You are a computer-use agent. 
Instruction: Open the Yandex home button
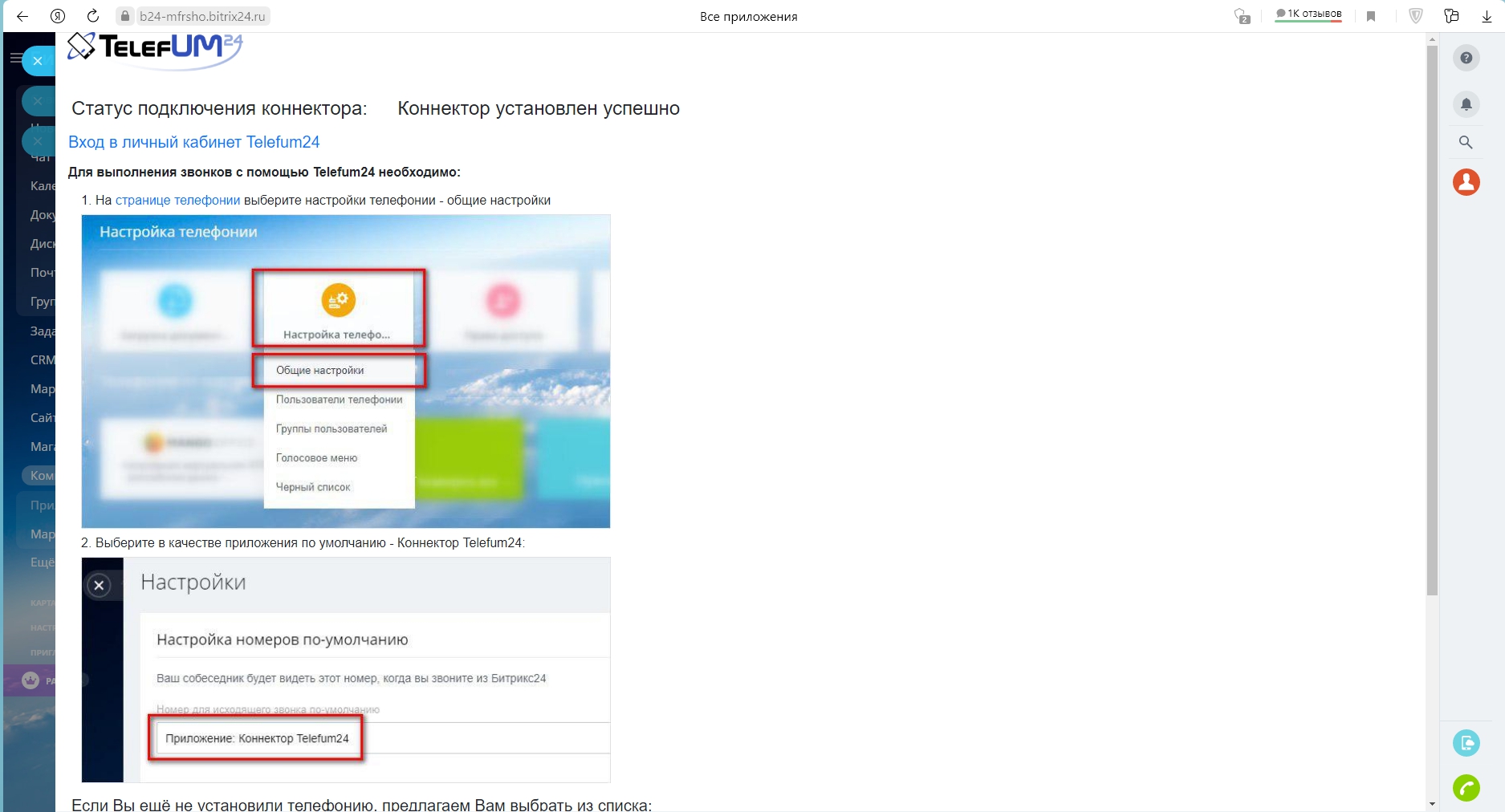[x=58, y=16]
